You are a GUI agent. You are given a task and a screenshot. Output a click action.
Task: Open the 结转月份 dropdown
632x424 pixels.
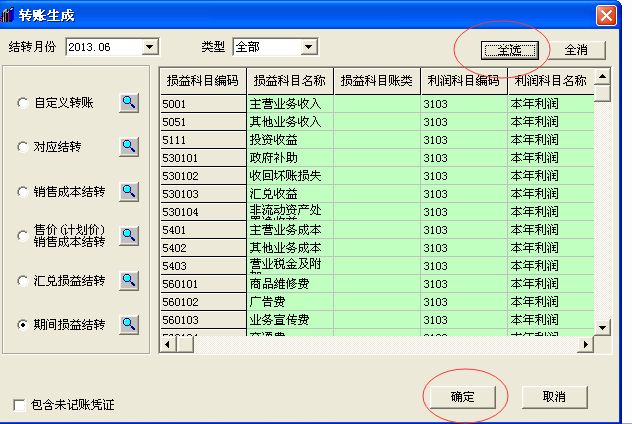coord(150,47)
